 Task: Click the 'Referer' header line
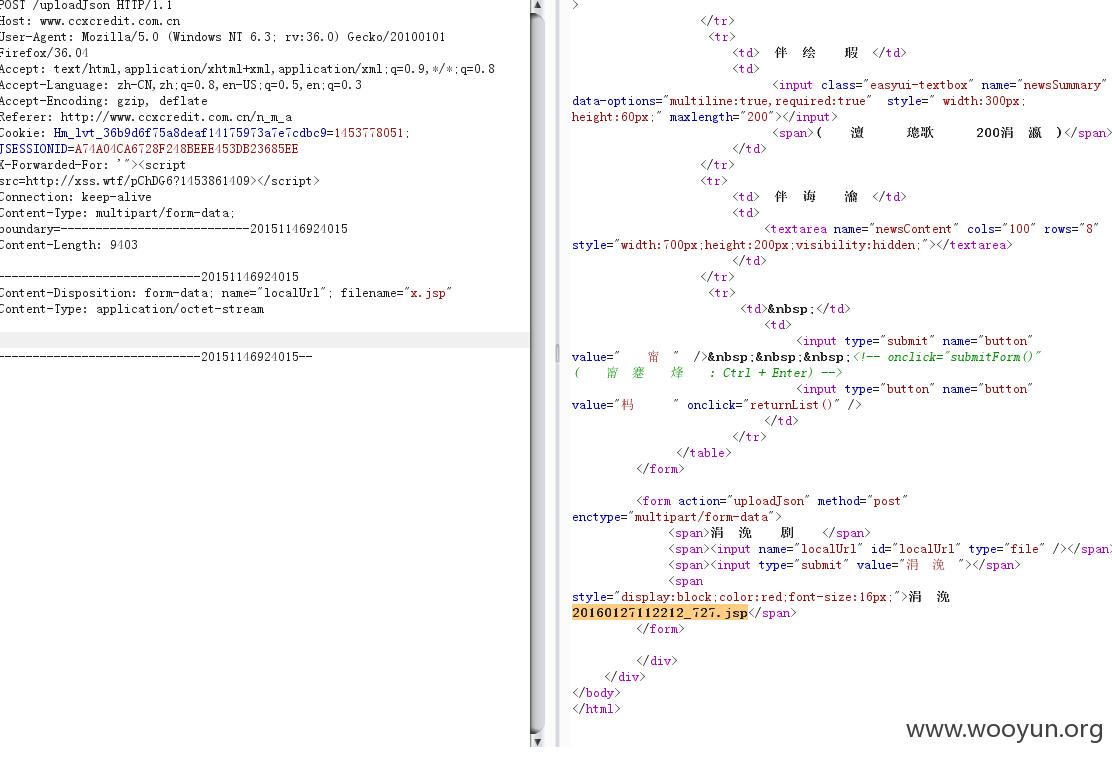point(146,117)
